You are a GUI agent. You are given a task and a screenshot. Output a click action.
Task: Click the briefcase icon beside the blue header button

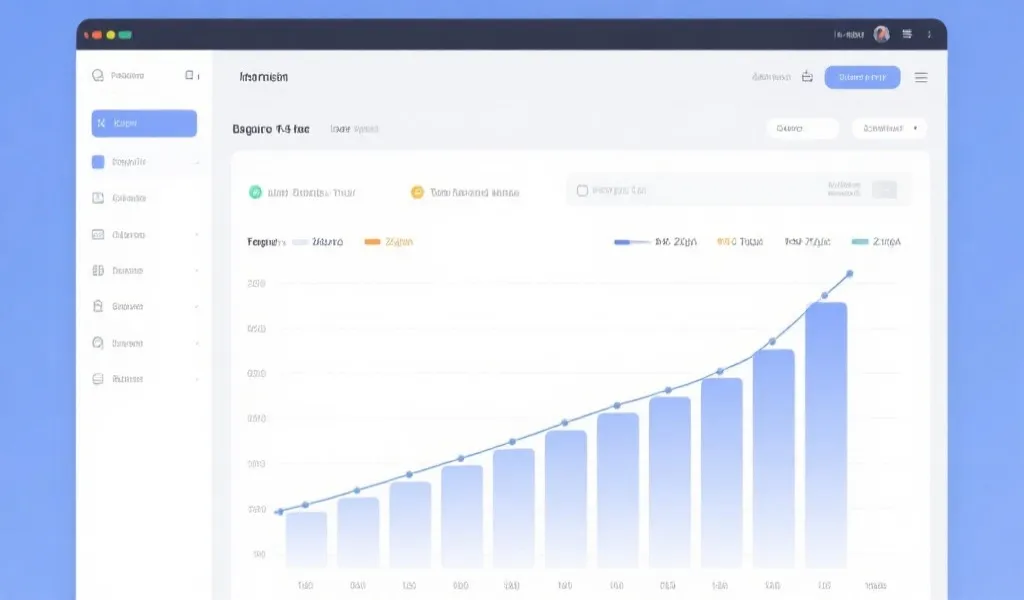[x=807, y=77]
